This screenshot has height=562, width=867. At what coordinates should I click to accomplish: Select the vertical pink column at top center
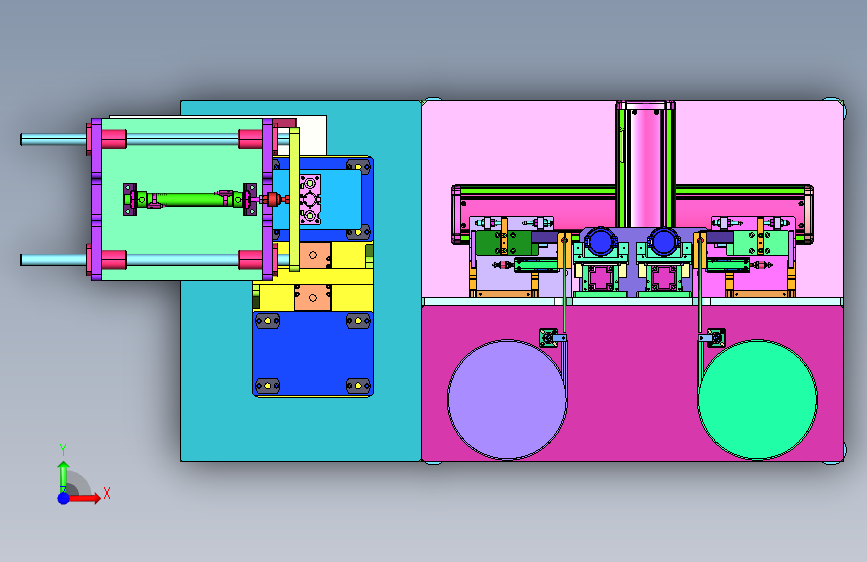point(645,166)
